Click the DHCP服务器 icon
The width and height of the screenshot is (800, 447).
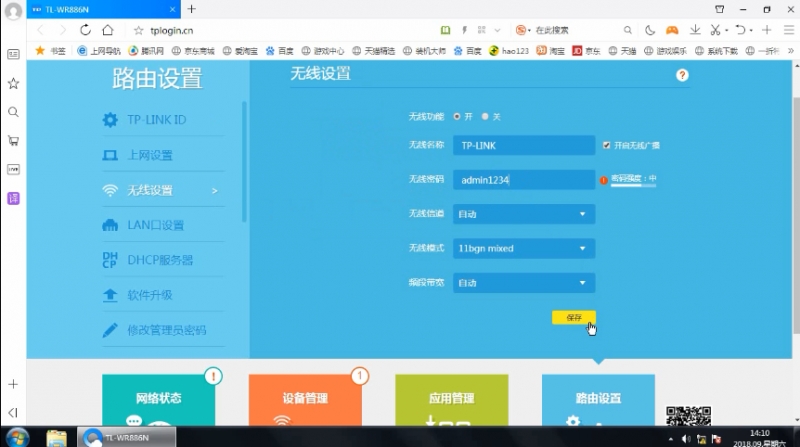click(x=110, y=260)
